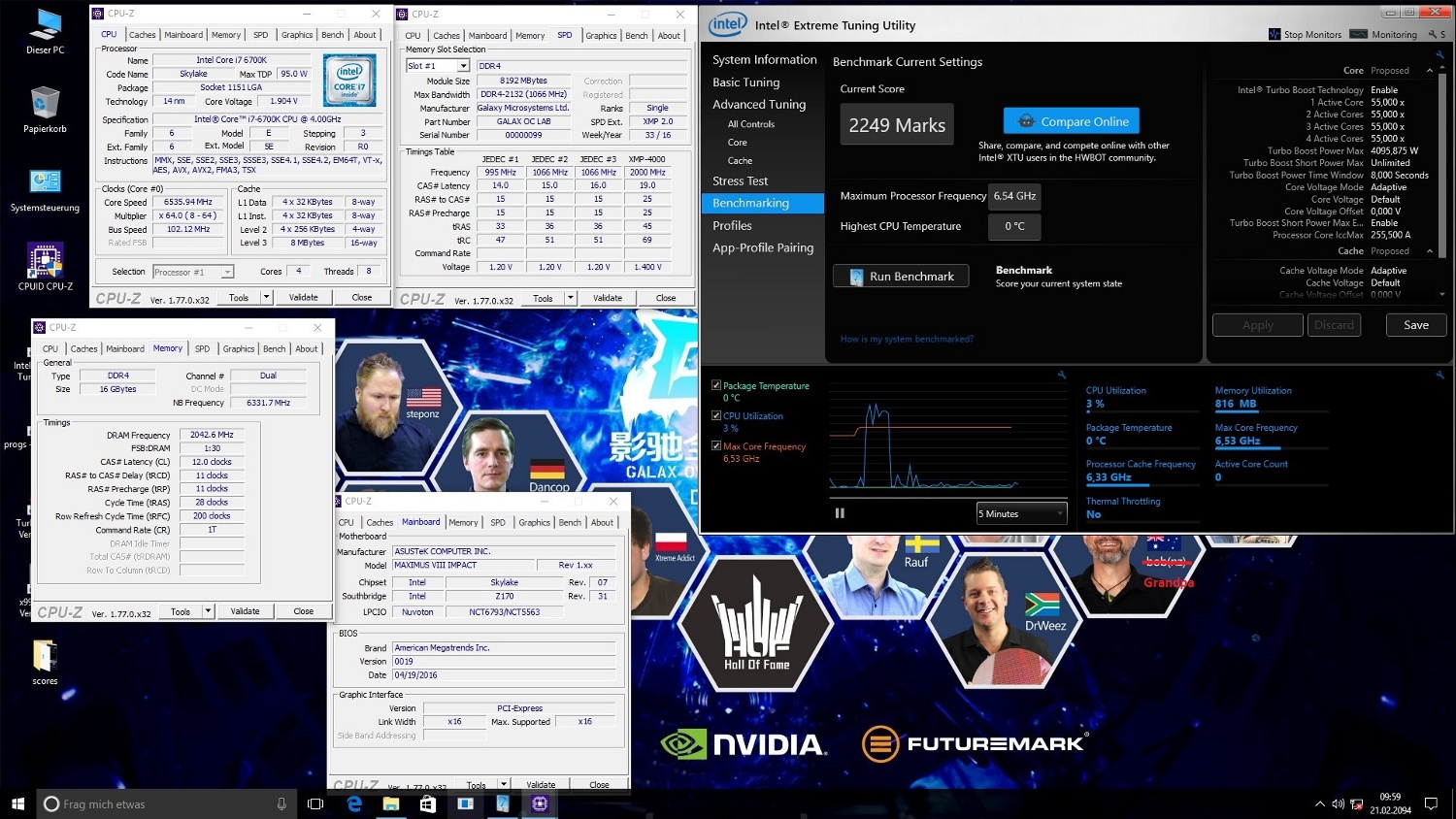The image size is (1456, 819).
Task: Click the Intel logo in XTU header
Action: 727,24
